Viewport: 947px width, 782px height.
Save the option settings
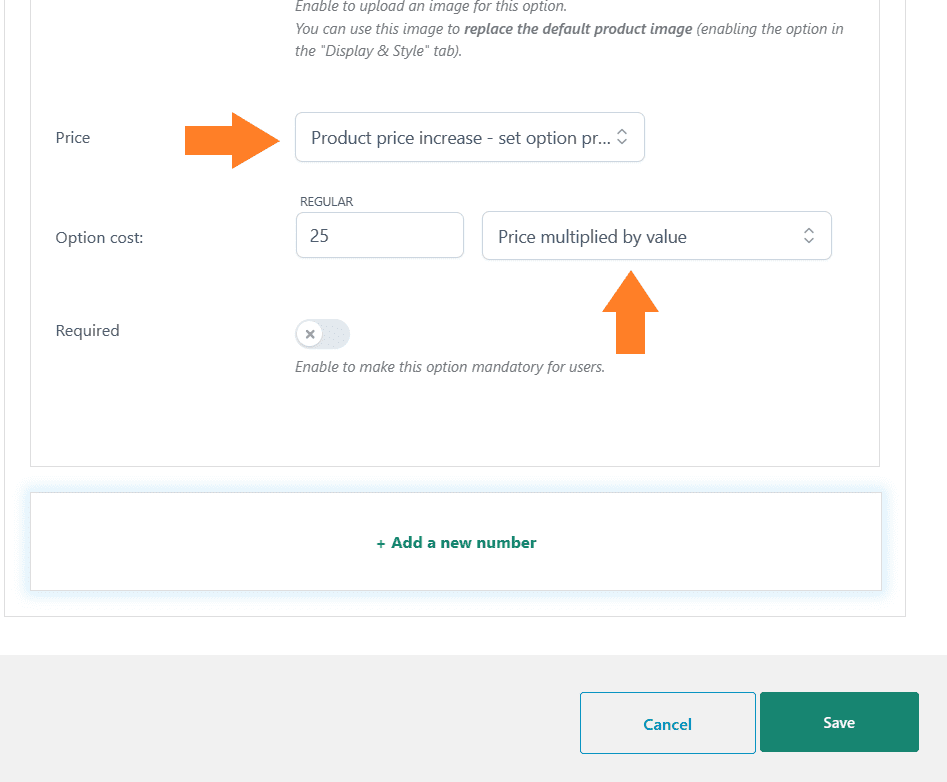click(839, 722)
